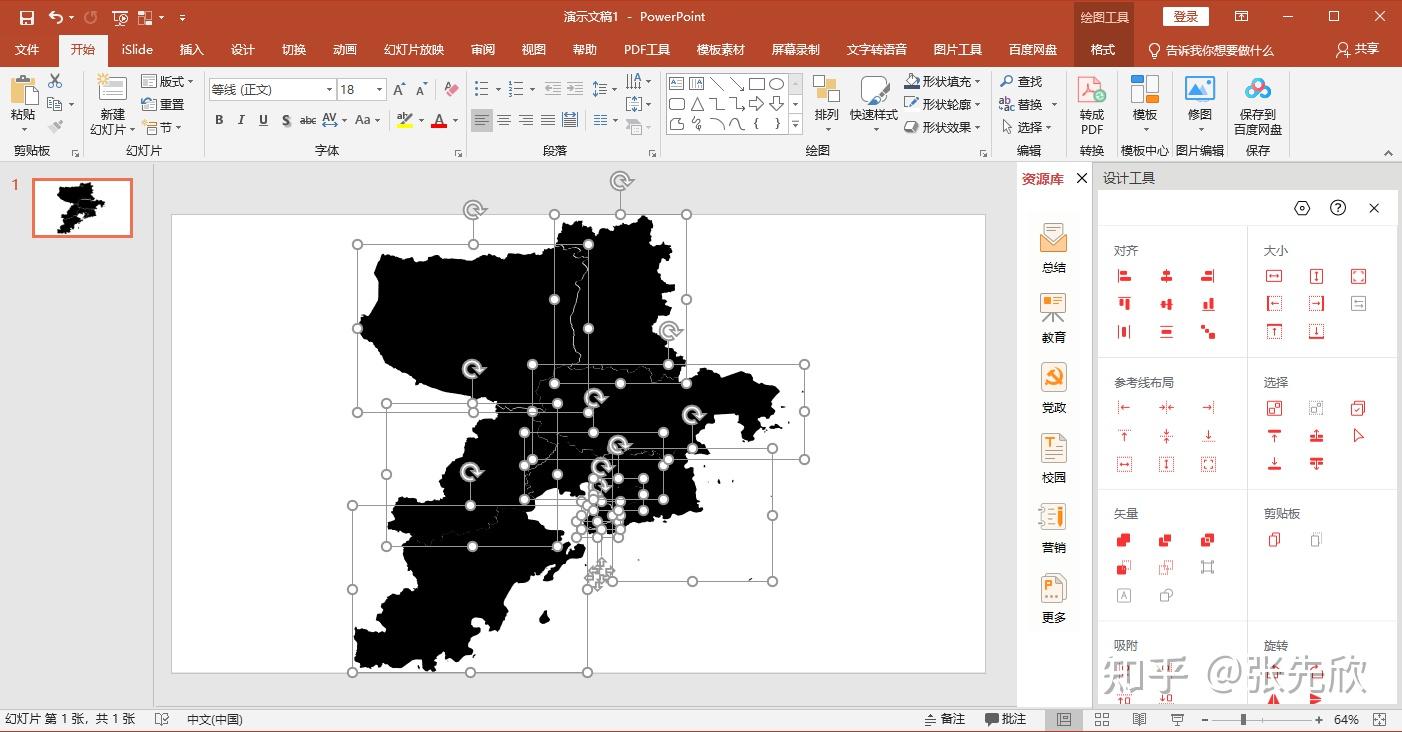The height and width of the screenshot is (732, 1402).
Task: Click the 备注 notes button in status bar
Action: pos(944,719)
